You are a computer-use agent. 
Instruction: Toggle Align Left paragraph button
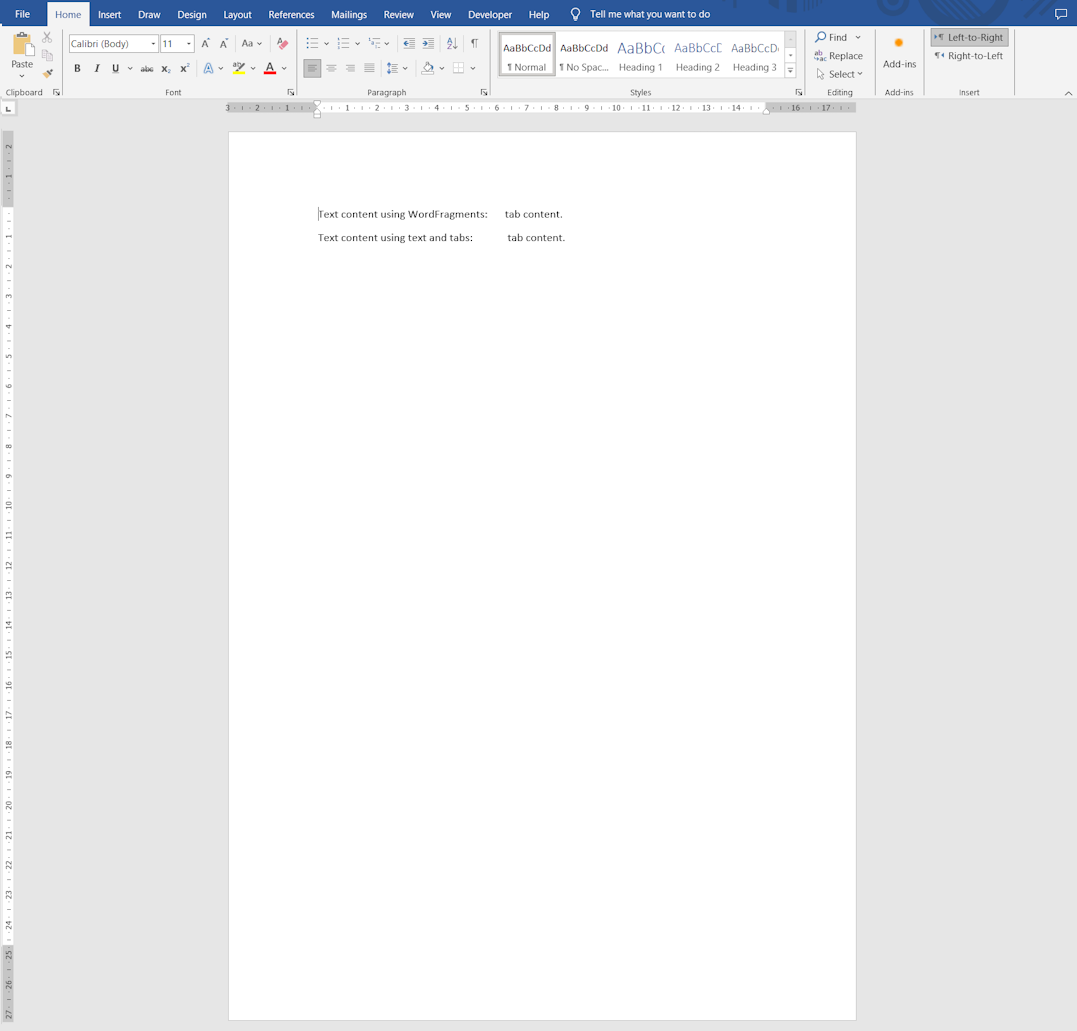[x=312, y=68]
